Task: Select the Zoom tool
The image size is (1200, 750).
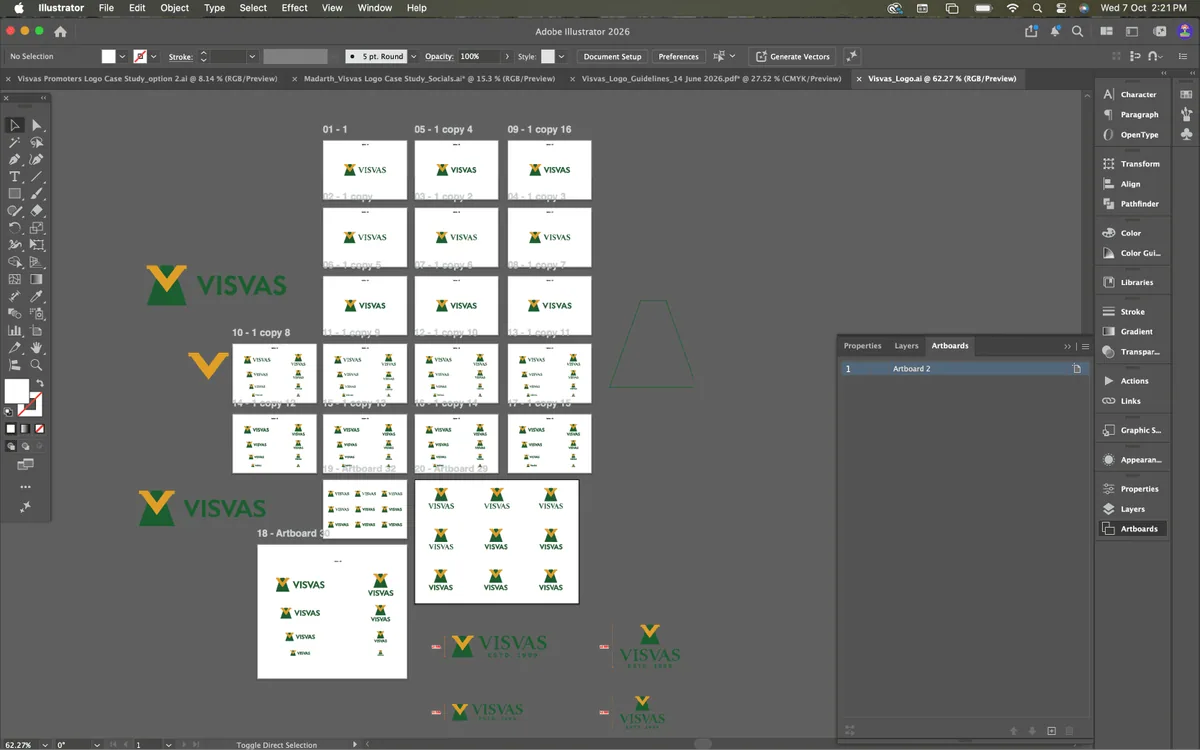Action: click(x=36, y=365)
